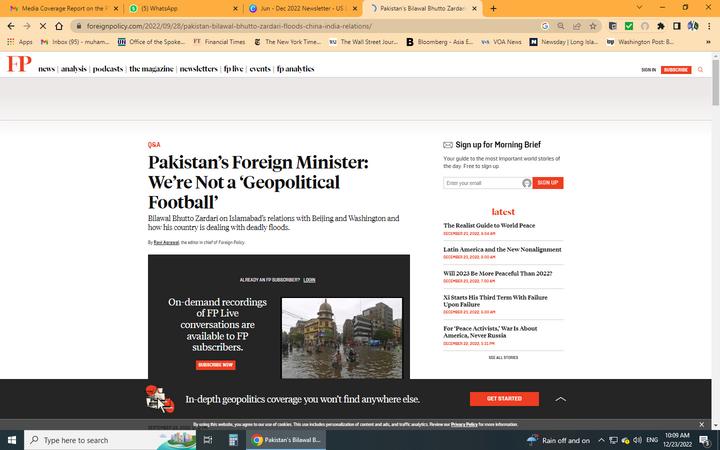Viewport: 720px width, 450px height.
Task: Open the Bloomberg - Asia bookmark
Action: tap(439, 42)
